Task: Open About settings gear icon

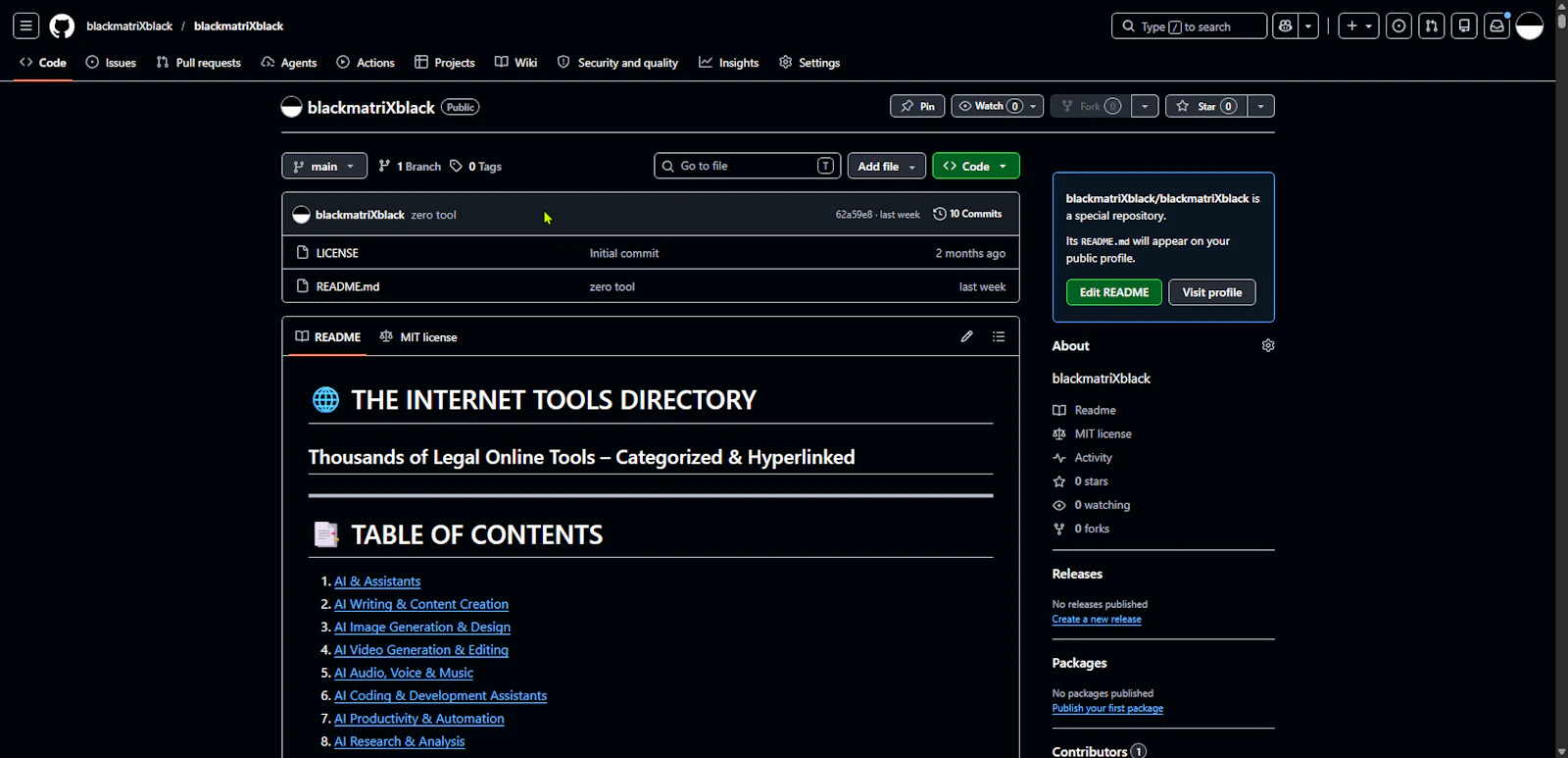Action: pyautogui.click(x=1268, y=345)
